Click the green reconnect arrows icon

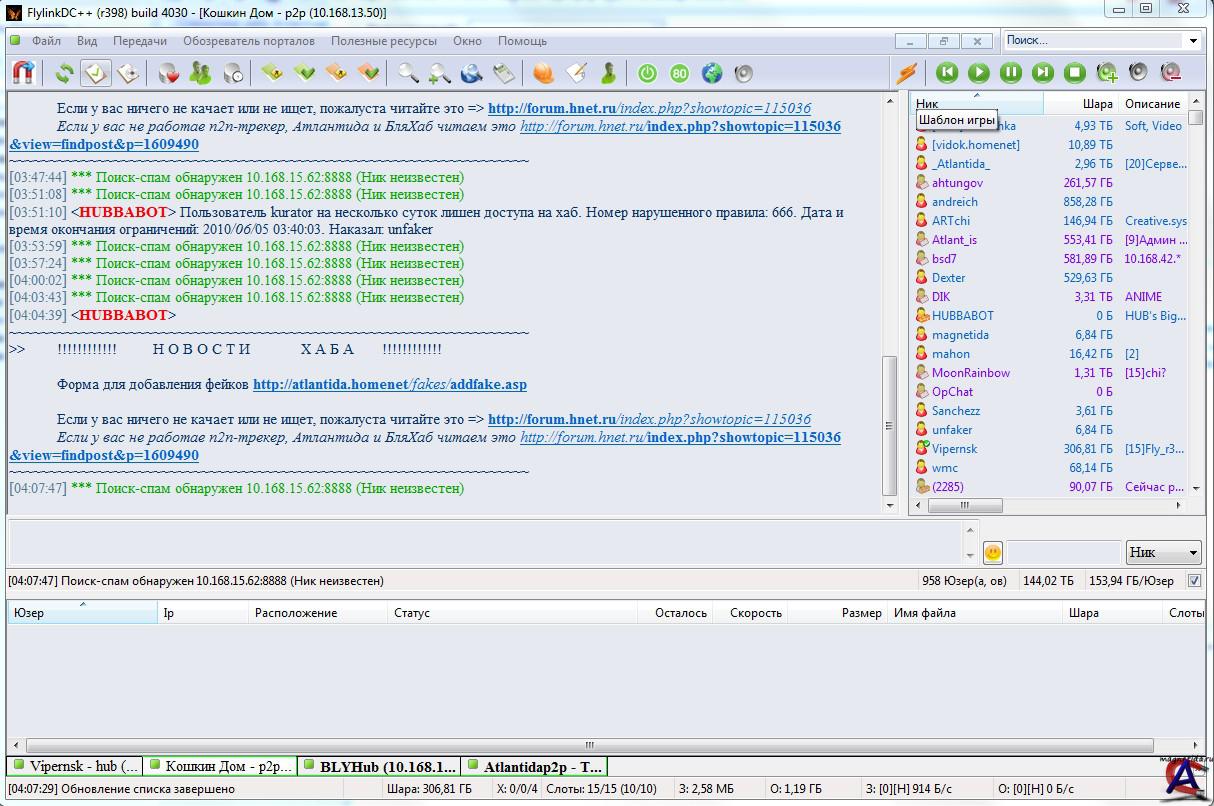[x=65, y=73]
